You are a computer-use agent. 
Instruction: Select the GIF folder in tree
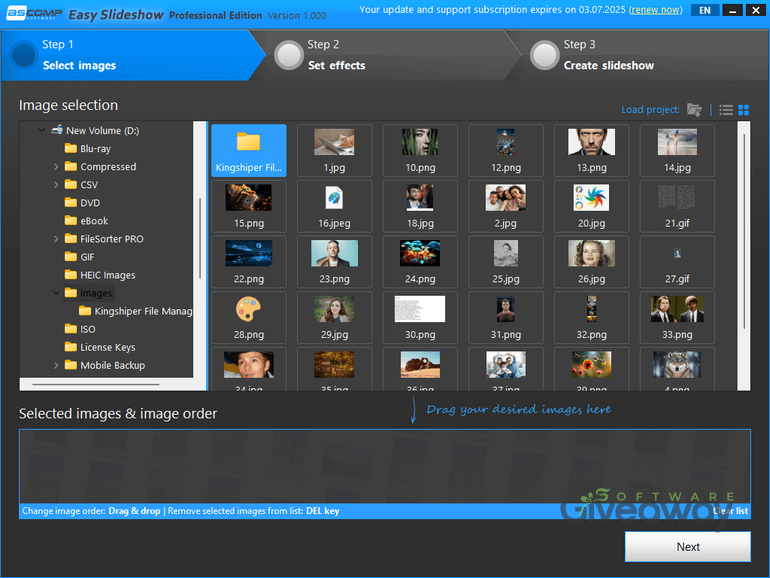pyautogui.click(x=80, y=257)
